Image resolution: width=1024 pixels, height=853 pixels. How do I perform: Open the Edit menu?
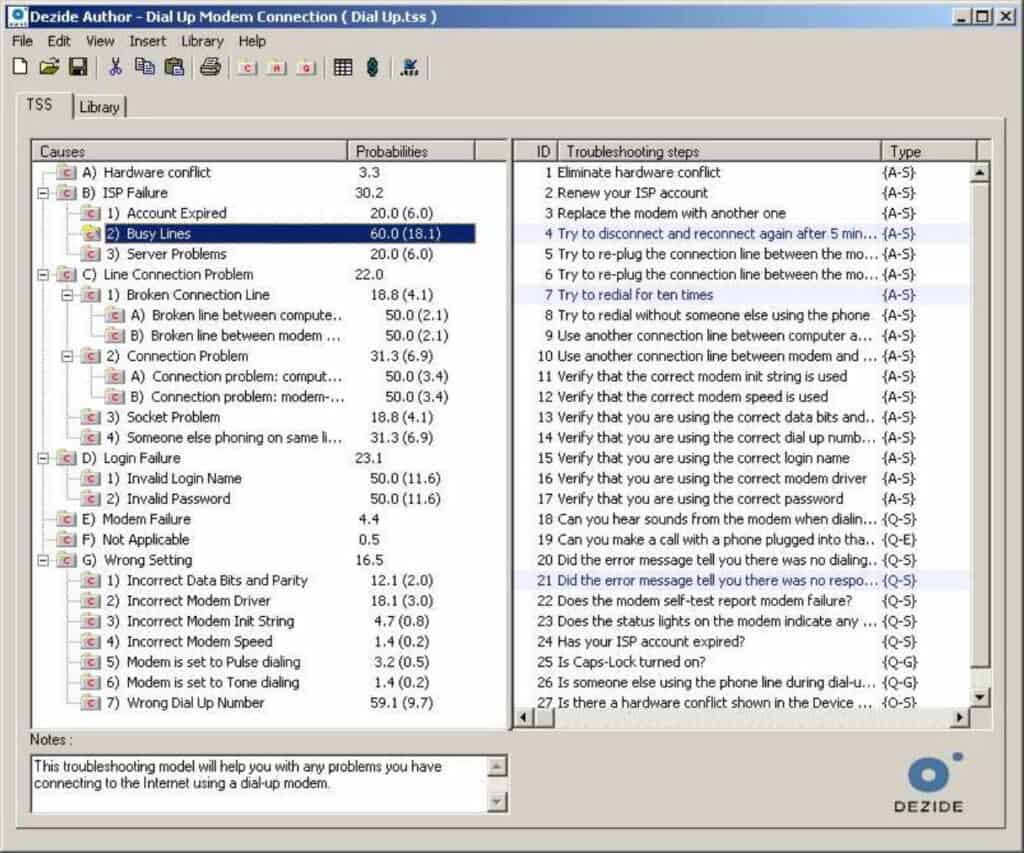point(59,41)
